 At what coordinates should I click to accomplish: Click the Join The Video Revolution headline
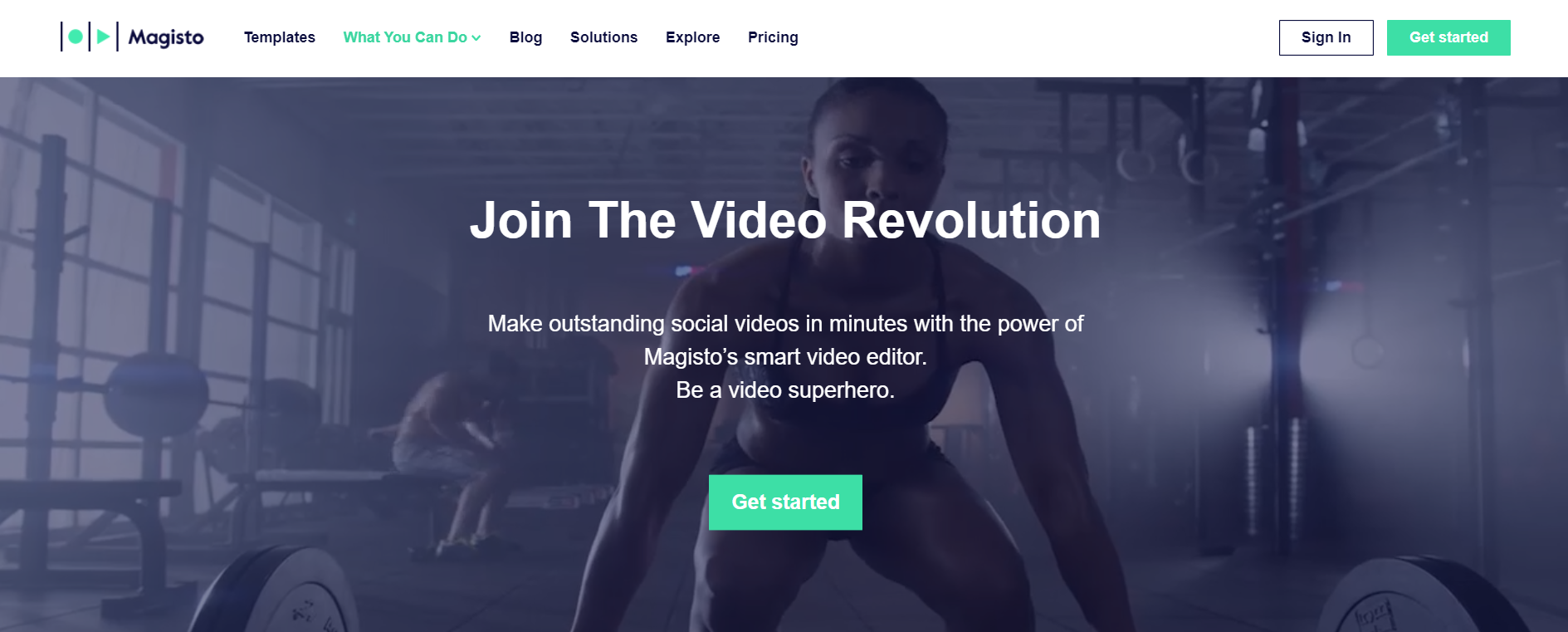click(x=785, y=220)
